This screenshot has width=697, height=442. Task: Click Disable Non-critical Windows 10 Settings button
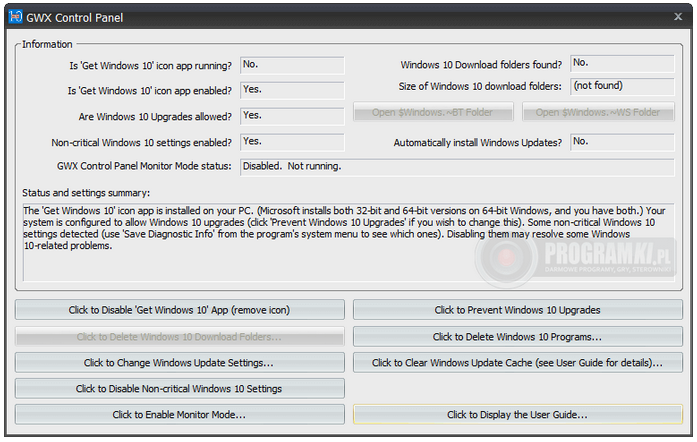180,388
